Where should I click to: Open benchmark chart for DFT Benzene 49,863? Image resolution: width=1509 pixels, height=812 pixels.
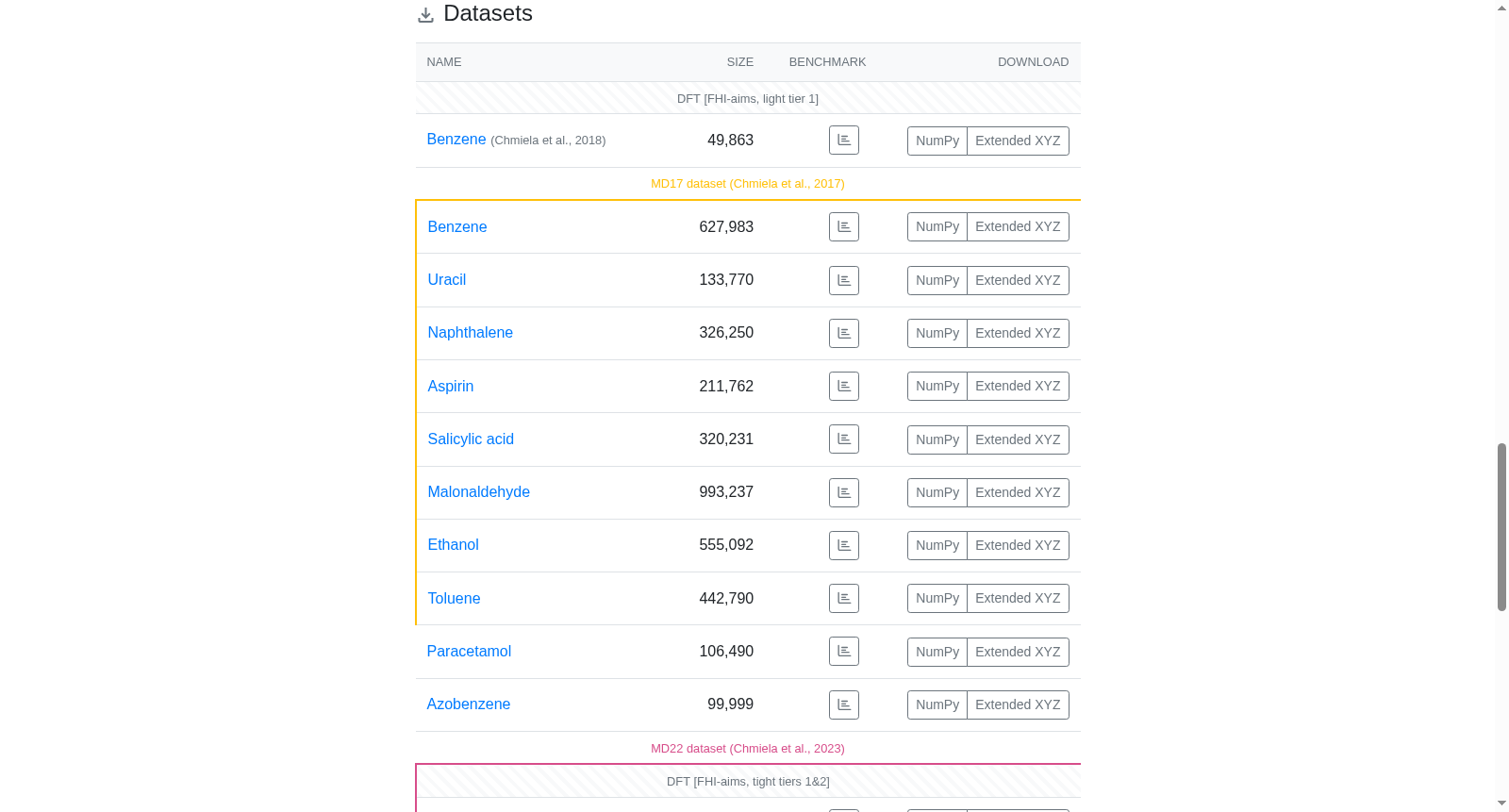(x=844, y=141)
